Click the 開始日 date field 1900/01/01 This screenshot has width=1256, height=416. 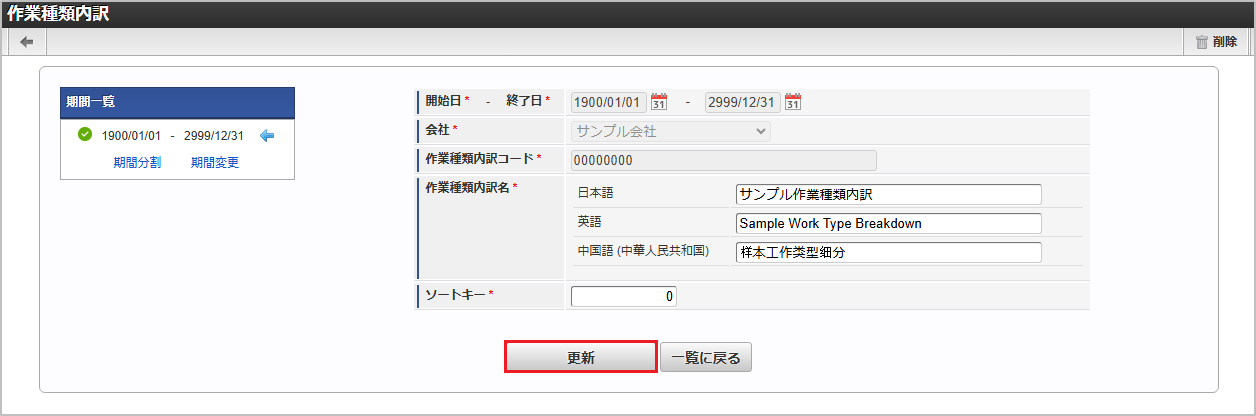coord(609,103)
